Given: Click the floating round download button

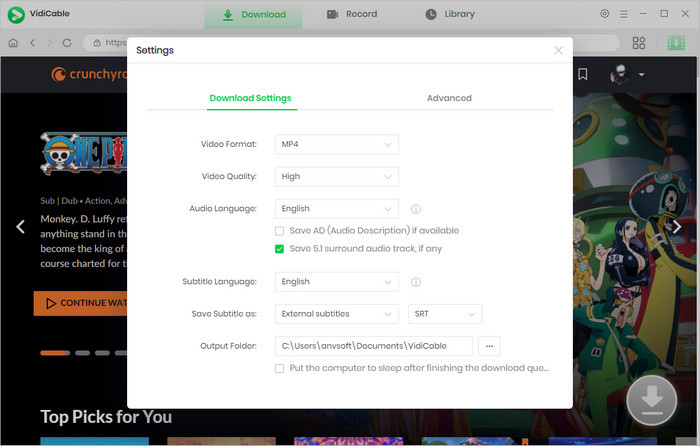Looking at the screenshot, I should 651,400.
